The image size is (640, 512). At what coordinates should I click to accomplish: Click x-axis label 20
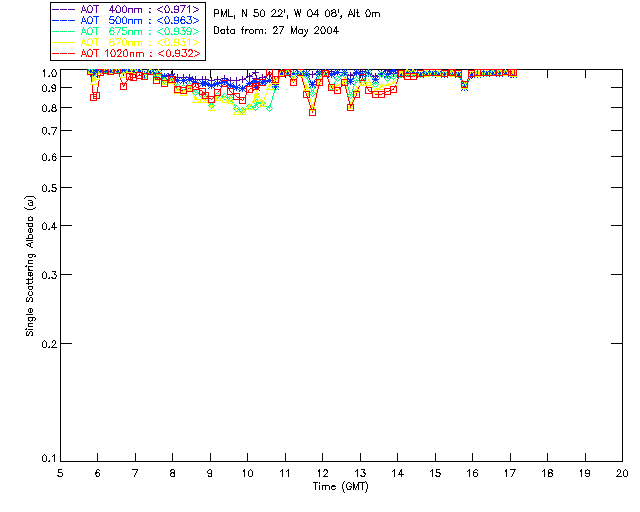(622, 473)
